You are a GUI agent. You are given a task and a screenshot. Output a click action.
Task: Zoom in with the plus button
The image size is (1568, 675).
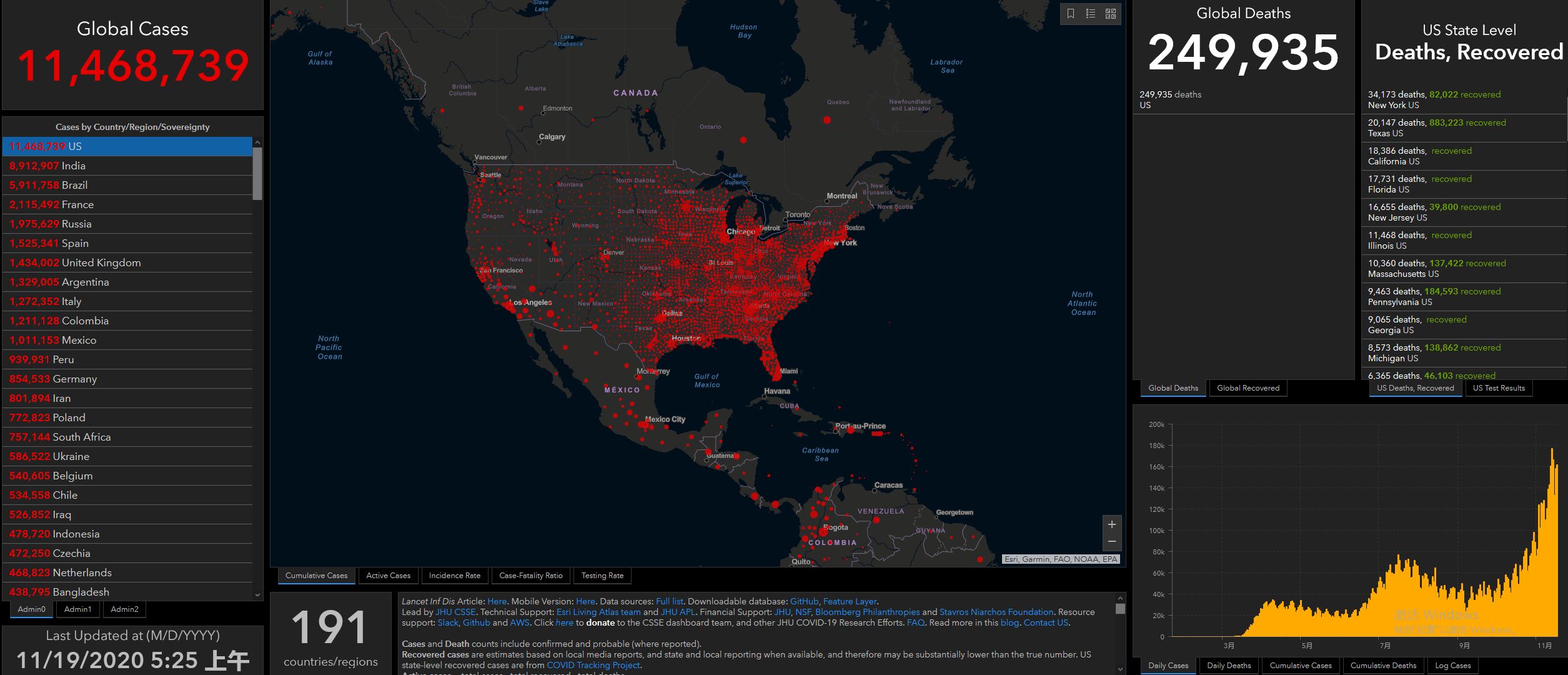[1112, 524]
